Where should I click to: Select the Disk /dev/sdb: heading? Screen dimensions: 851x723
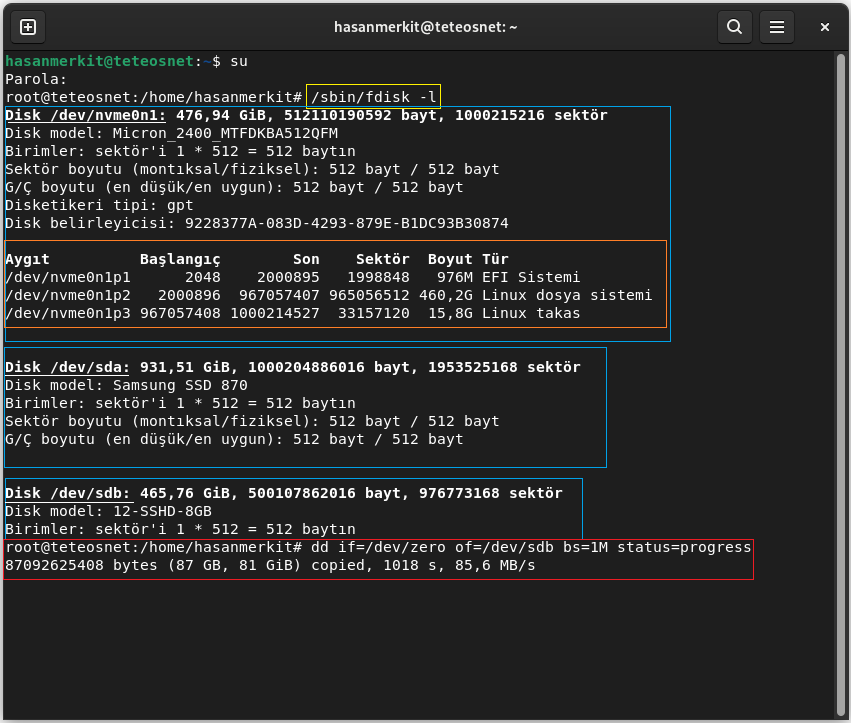coord(67,493)
